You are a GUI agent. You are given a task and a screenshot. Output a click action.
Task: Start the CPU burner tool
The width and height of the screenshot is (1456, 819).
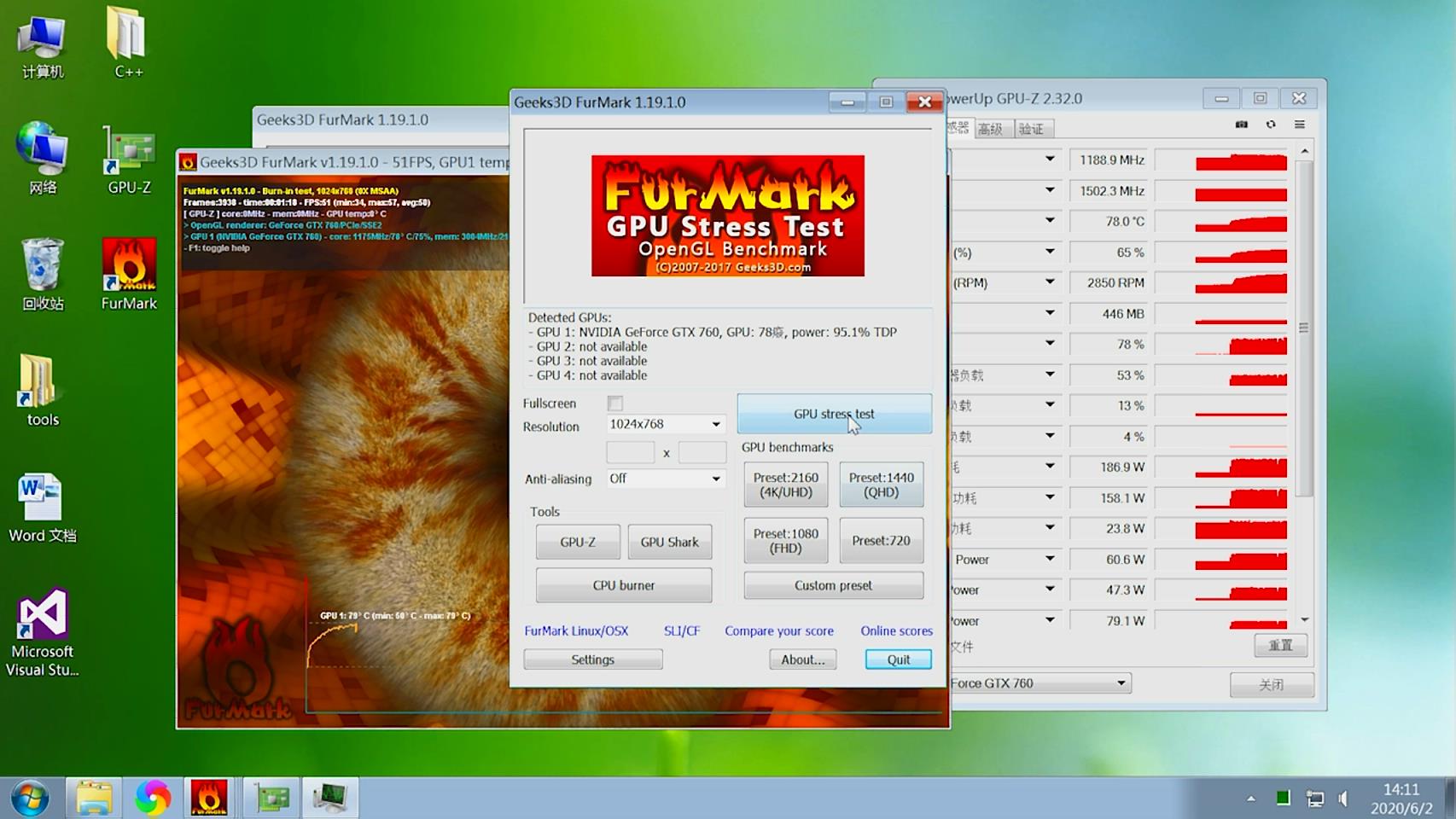click(623, 584)
